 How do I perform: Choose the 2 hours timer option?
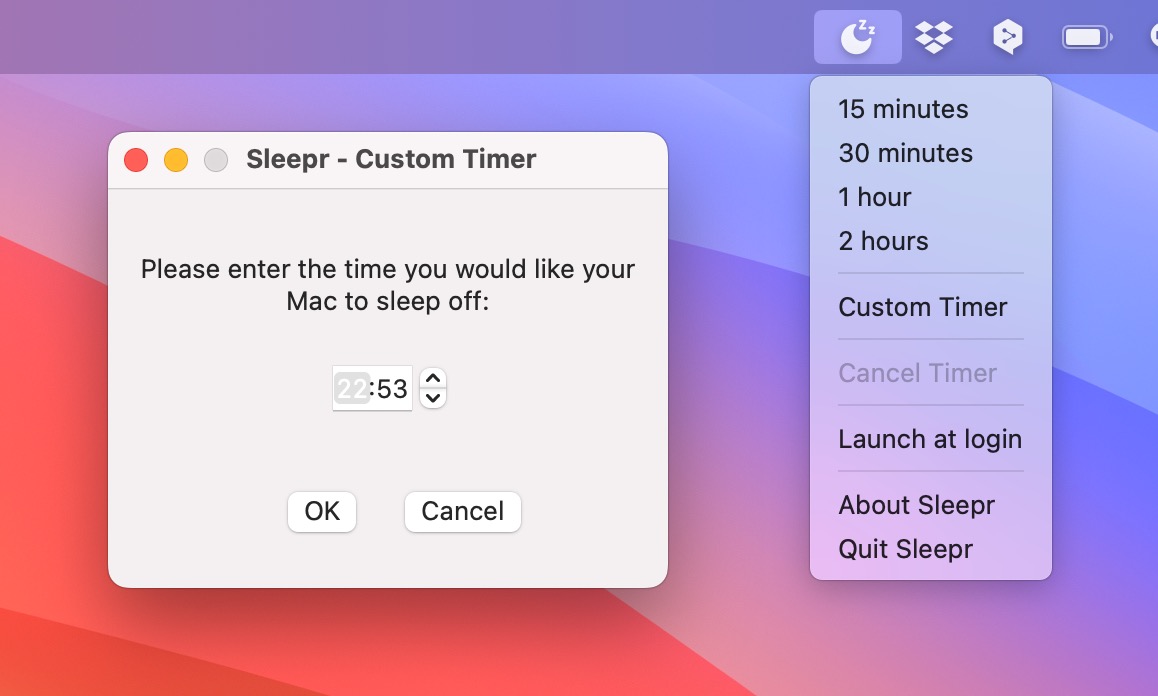click(883, 241)
